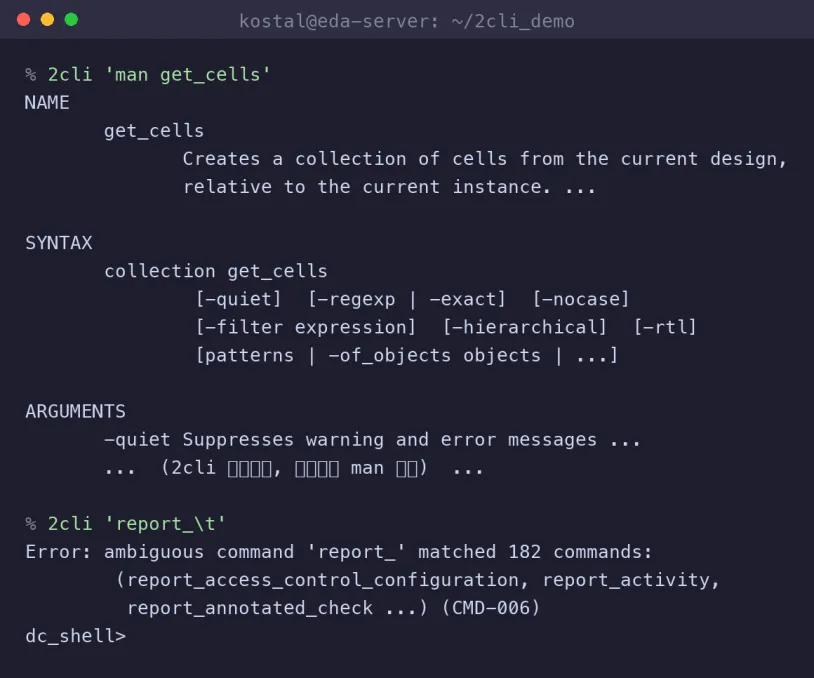Screen dimensions: 814x678
Task: Click the report_access_control_configuration command name
Action: 322,580
